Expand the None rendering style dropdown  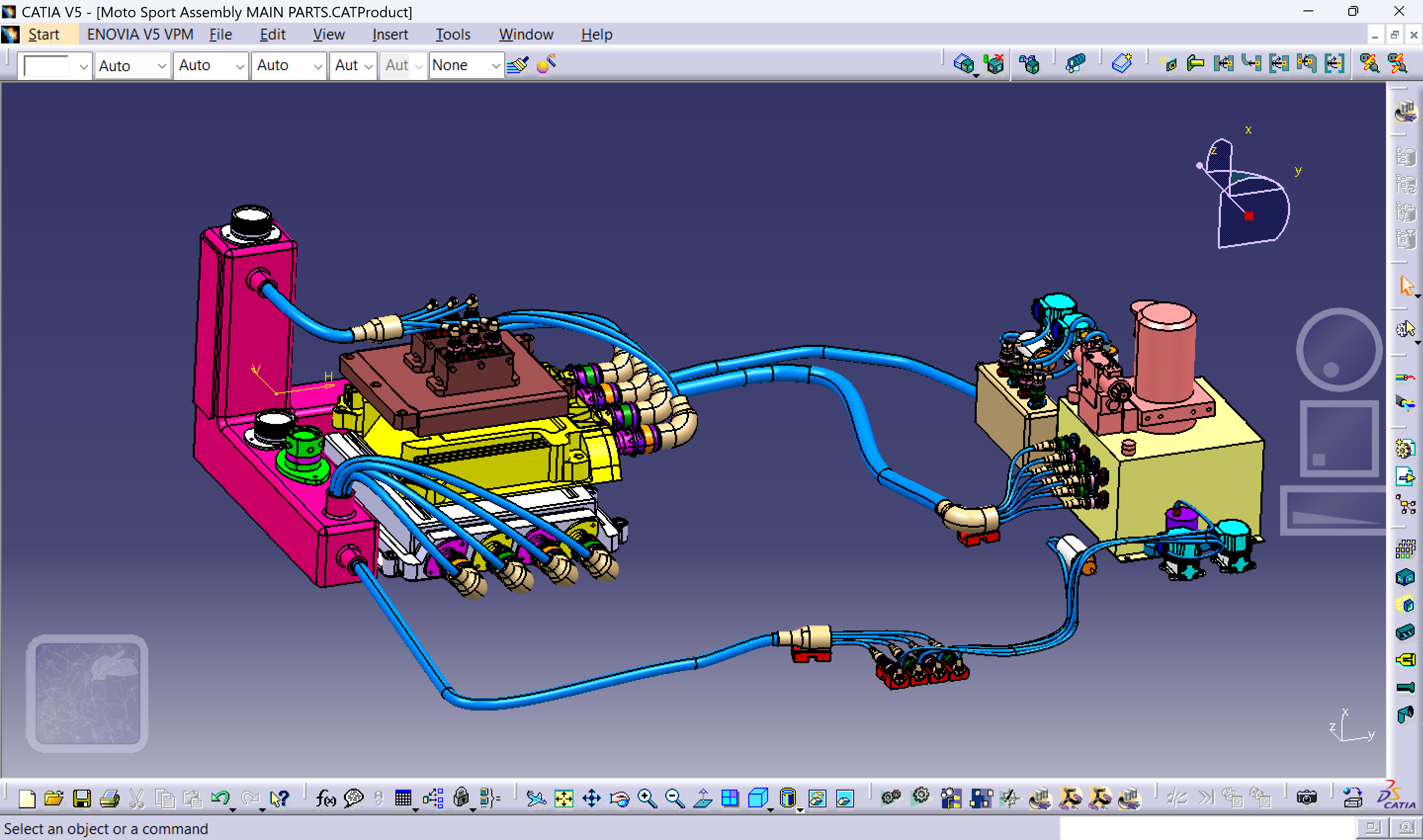(x=467, y=65)
